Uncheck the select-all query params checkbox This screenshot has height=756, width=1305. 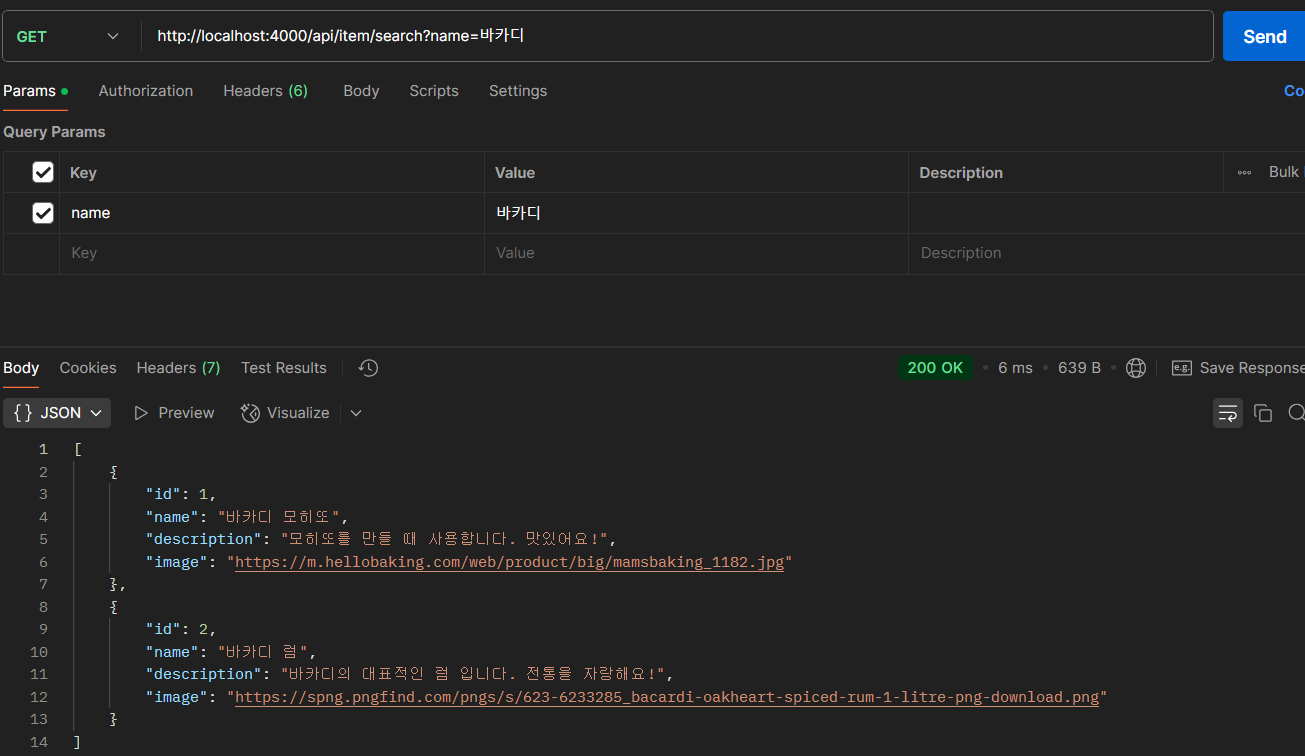click(x=42, y=171)
